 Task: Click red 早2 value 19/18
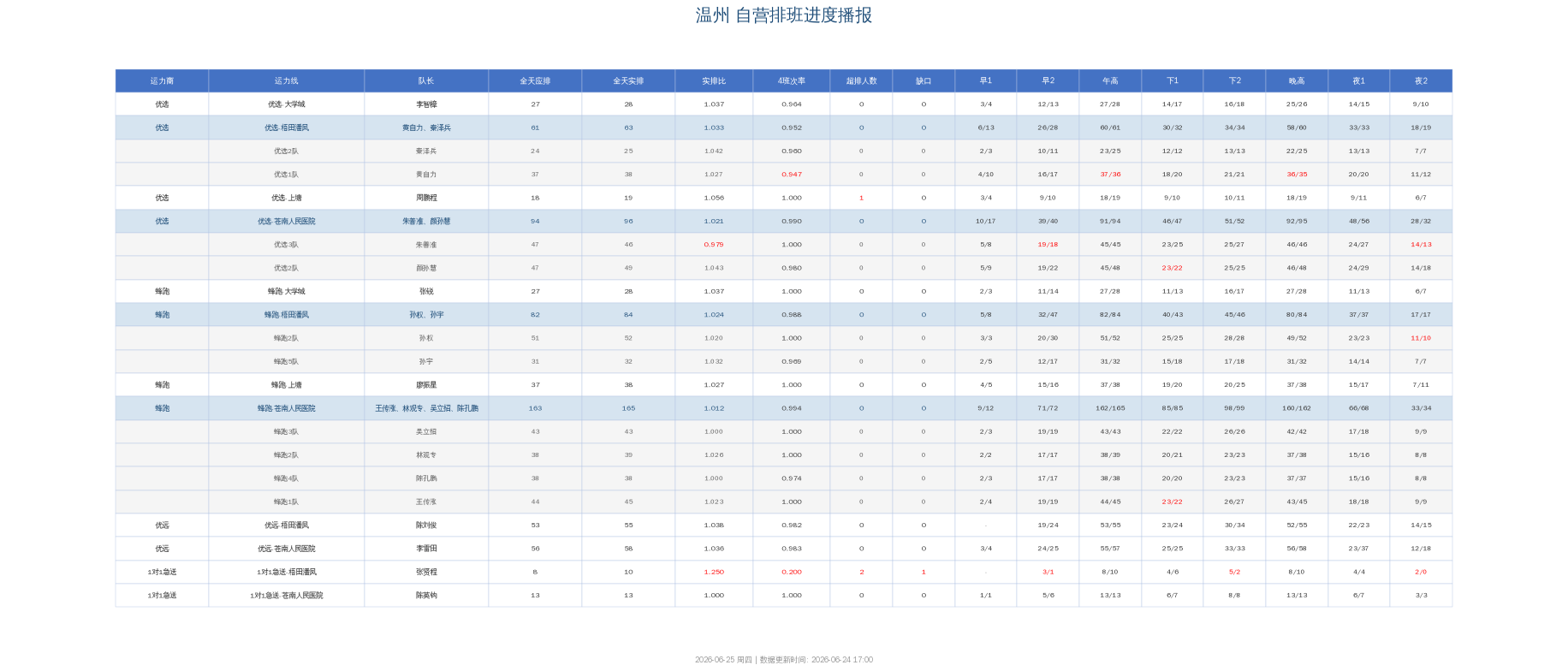[x=1048, y=245]
